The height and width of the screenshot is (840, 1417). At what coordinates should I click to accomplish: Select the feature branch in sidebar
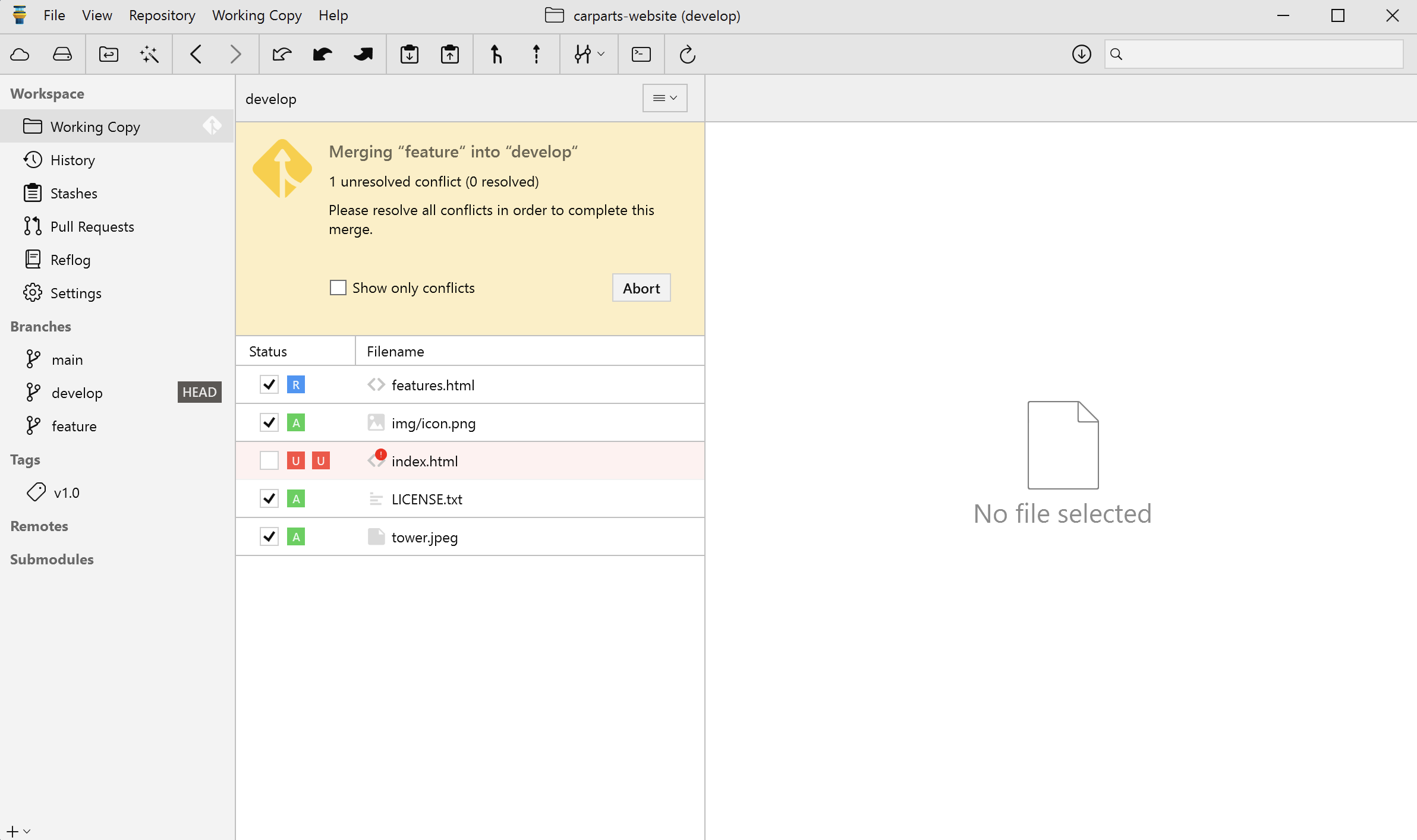[74, 426]
